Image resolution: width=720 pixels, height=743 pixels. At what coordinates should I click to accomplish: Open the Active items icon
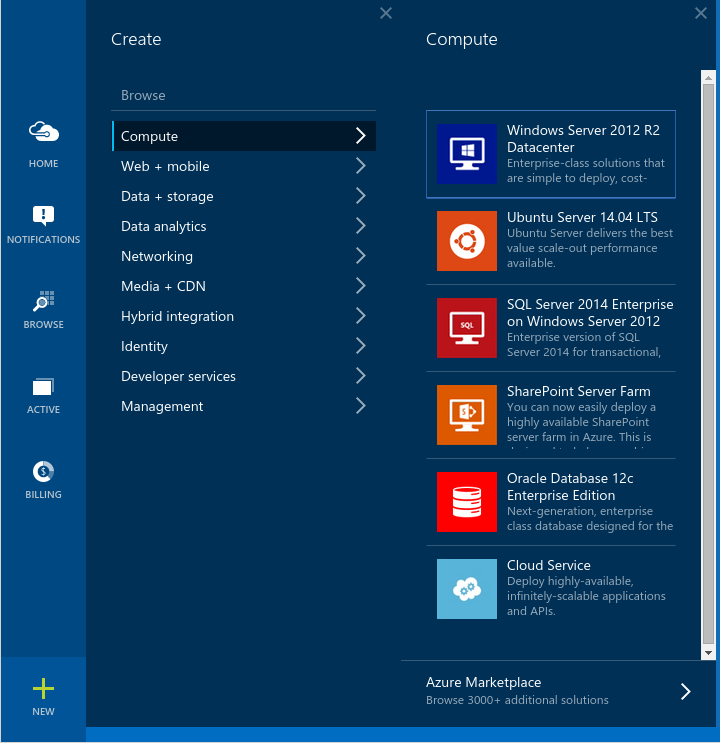click(43, 387)
